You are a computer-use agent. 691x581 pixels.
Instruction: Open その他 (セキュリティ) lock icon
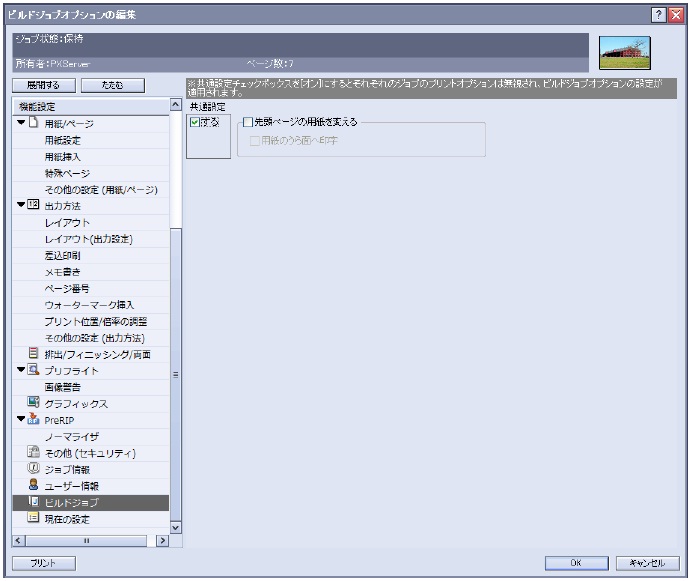click(33, 452)
